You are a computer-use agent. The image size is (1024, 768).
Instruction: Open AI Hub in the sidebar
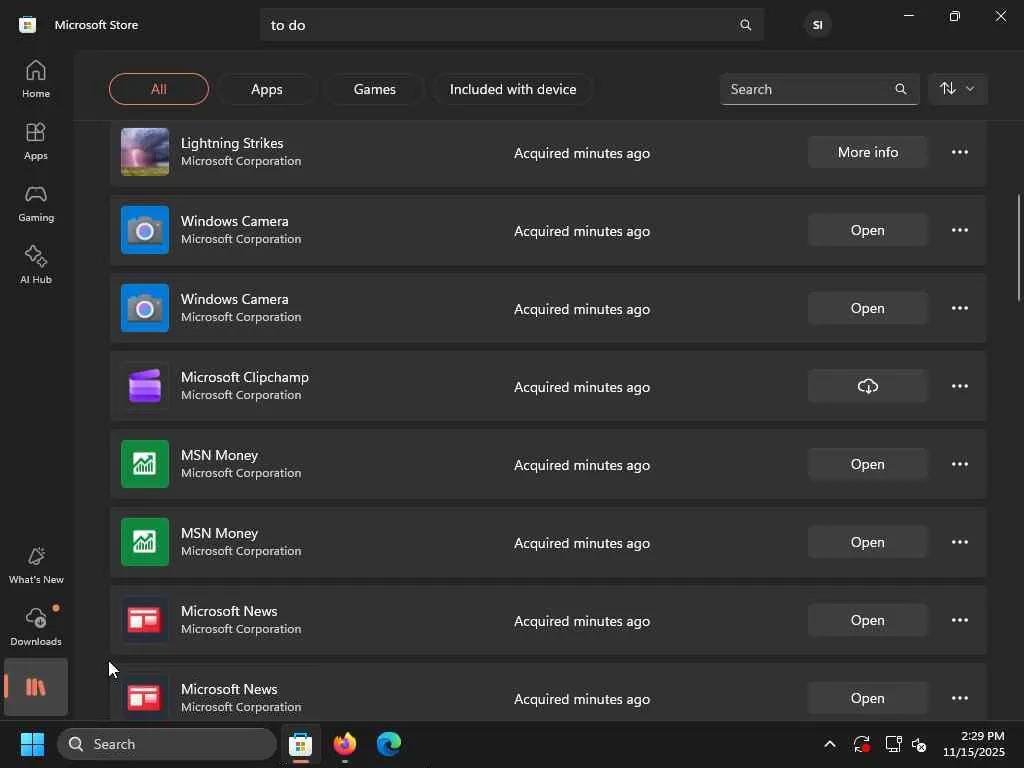click(x=36, y=264)
